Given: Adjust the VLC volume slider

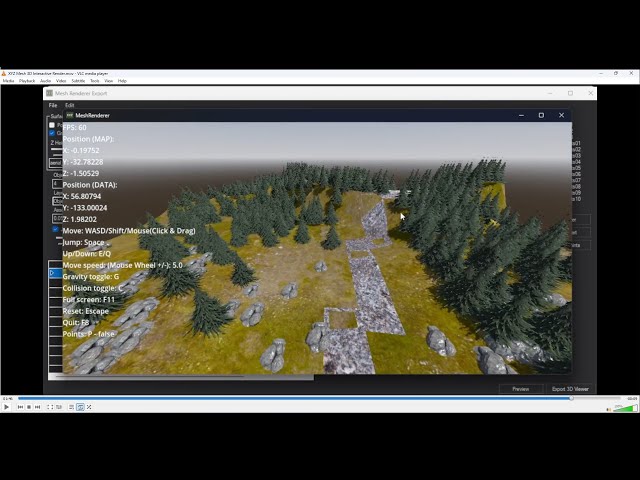Looking at the screenshot, I should 626,408.
